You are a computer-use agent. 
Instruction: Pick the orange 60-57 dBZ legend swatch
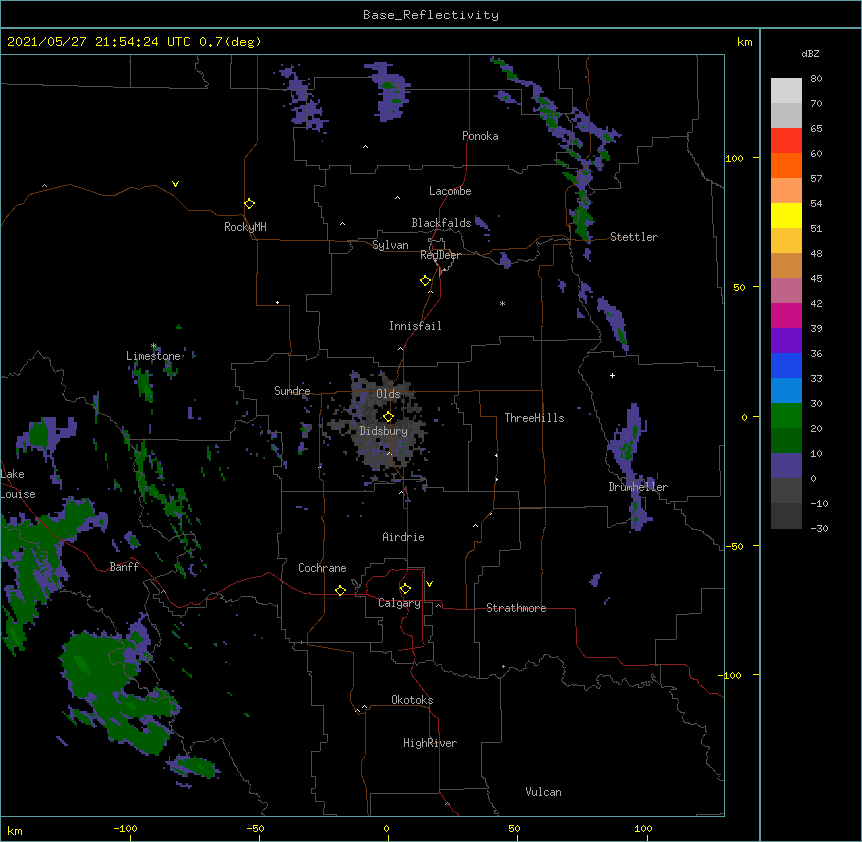[x=786, y=165]
